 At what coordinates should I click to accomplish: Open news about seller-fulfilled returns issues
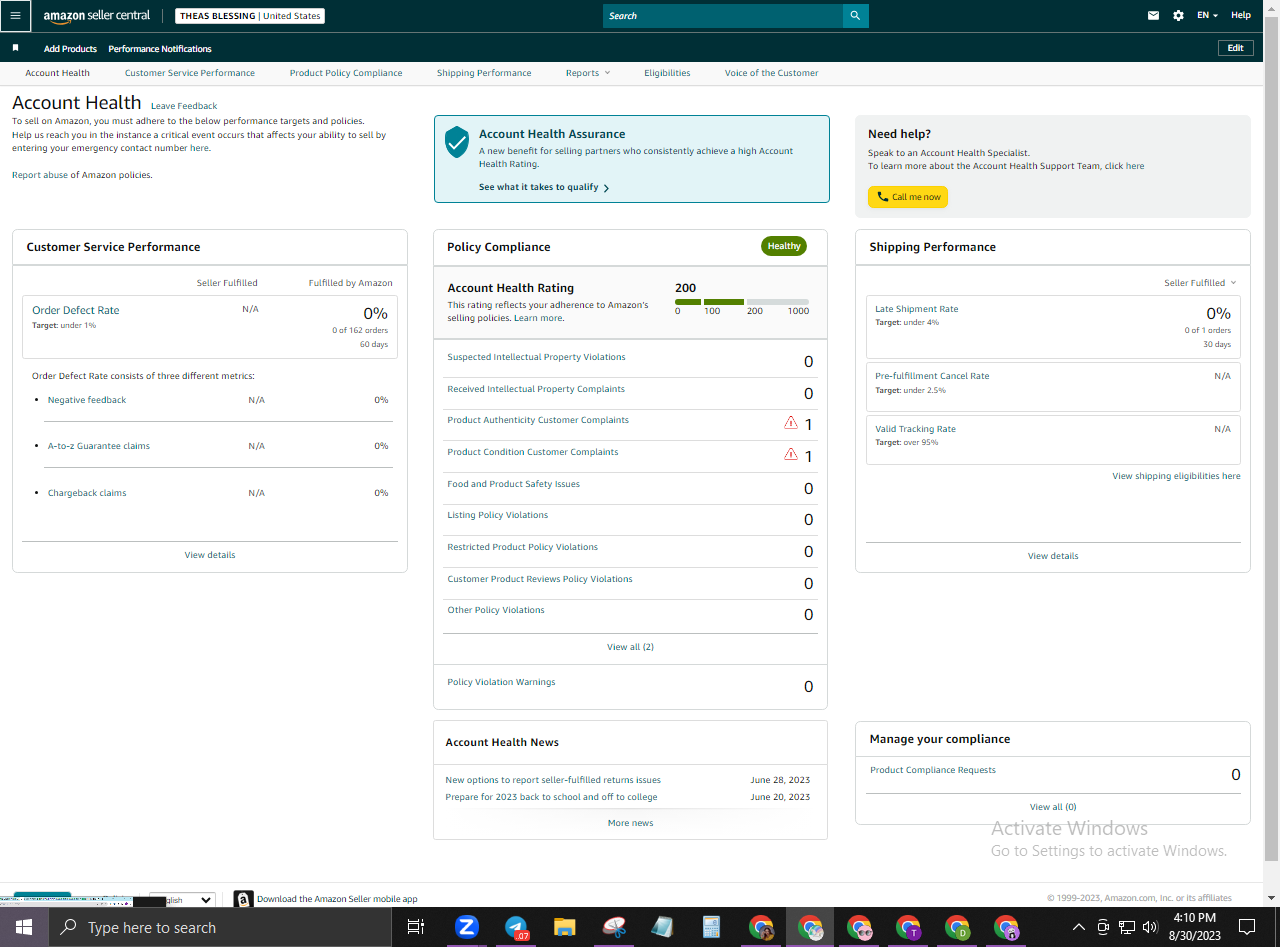553,780
